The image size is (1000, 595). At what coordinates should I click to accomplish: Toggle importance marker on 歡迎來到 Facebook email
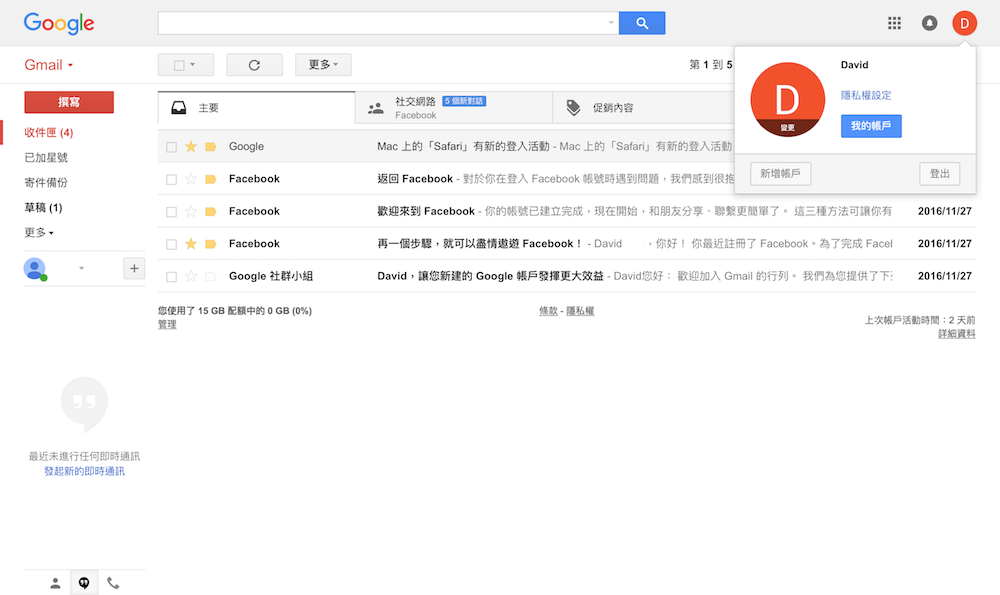click(210, 212)
